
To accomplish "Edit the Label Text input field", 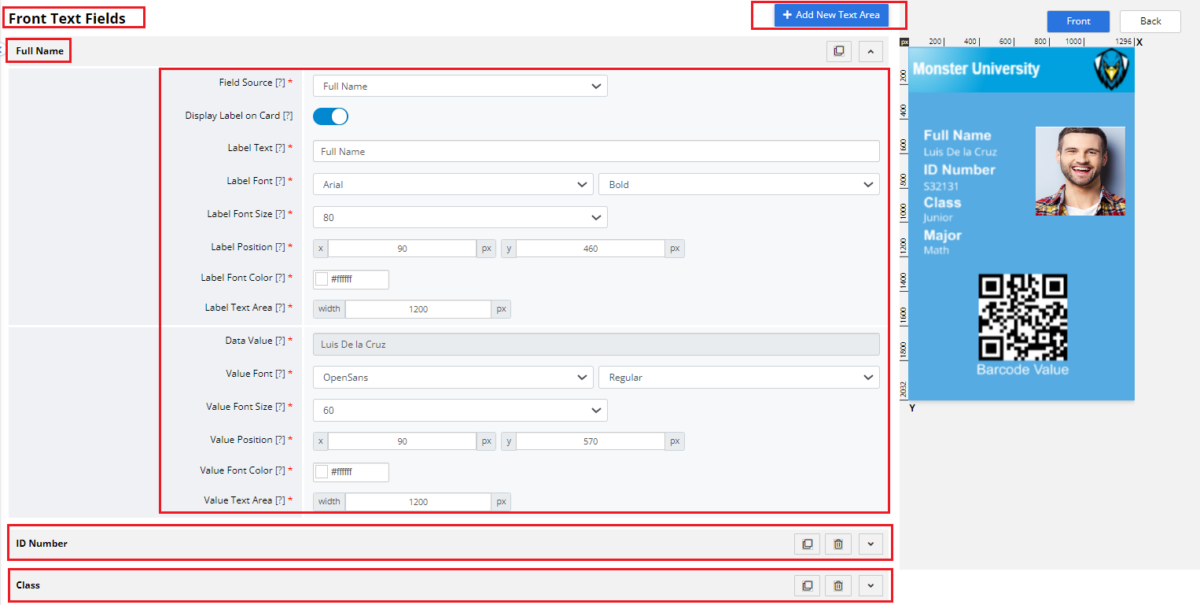I will [596, 151].
